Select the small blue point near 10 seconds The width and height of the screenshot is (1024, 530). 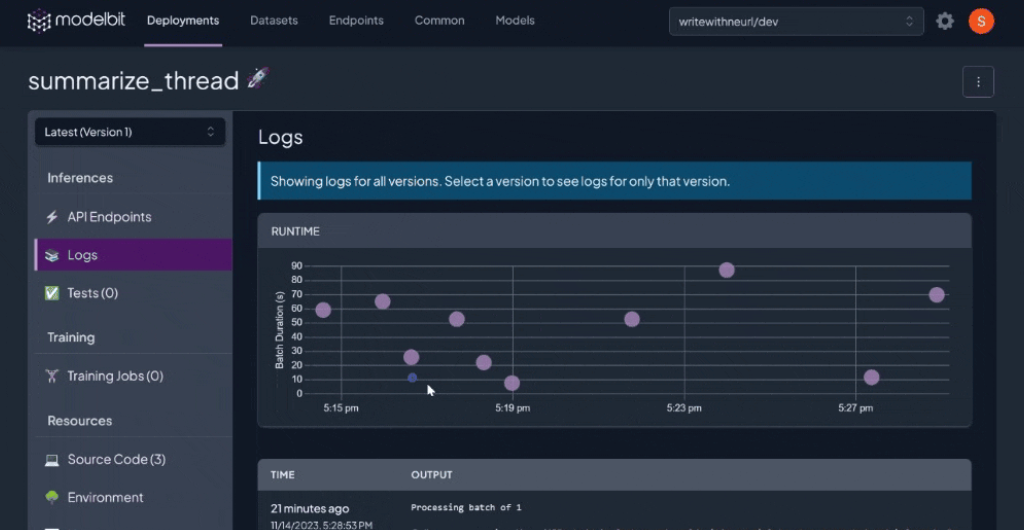point(412,378)
